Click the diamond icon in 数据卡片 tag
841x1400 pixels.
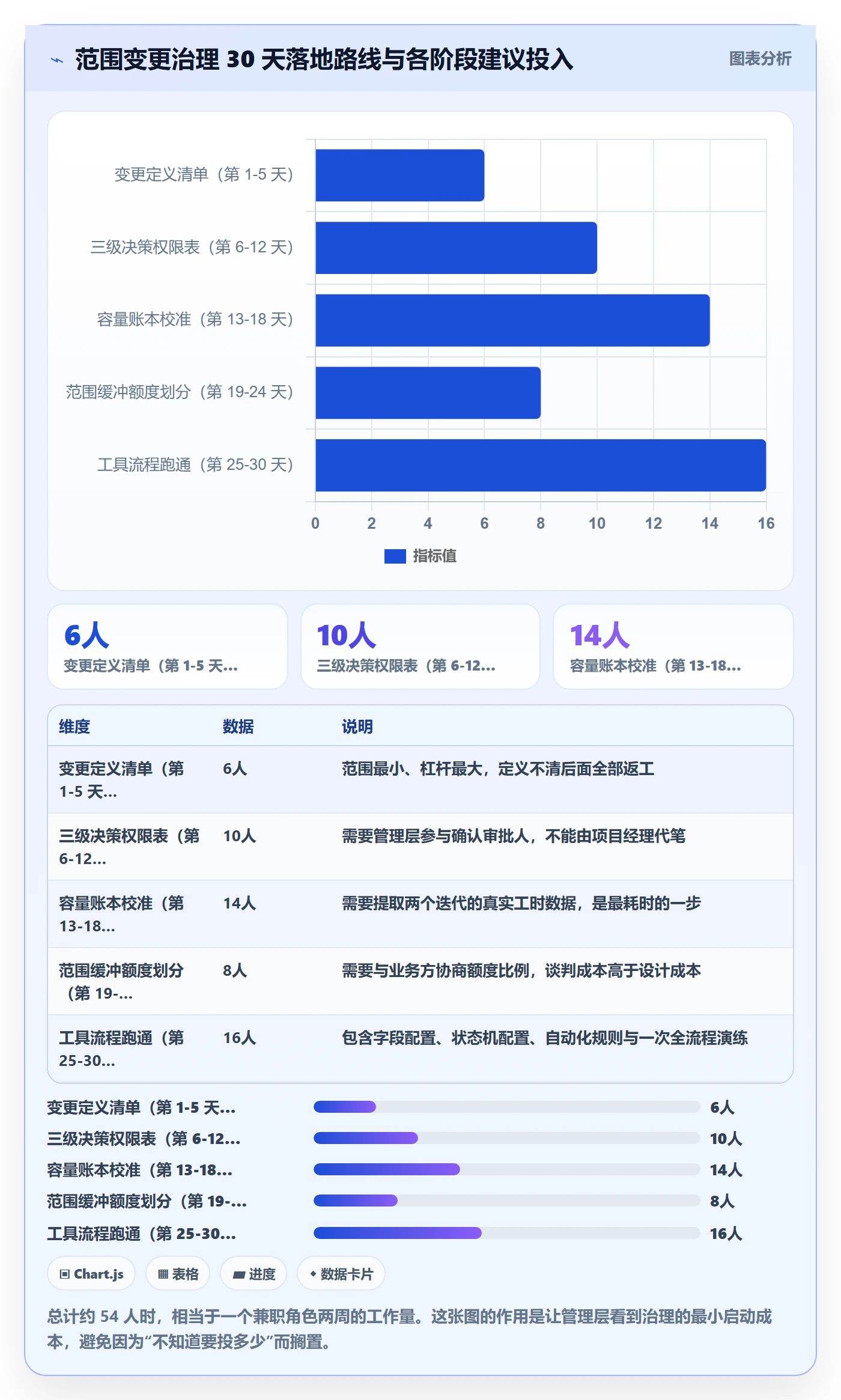pyautogui.click(x=313, y=1274)
